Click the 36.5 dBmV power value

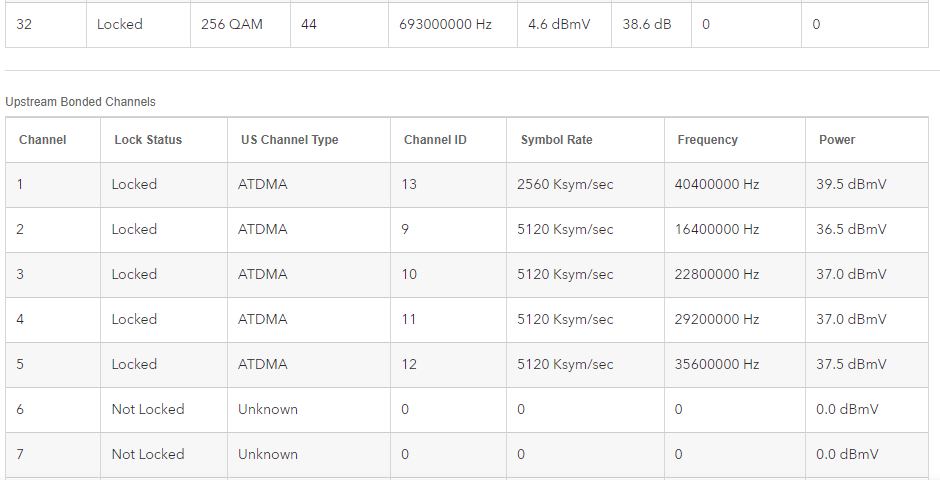[x=851, y=230]
